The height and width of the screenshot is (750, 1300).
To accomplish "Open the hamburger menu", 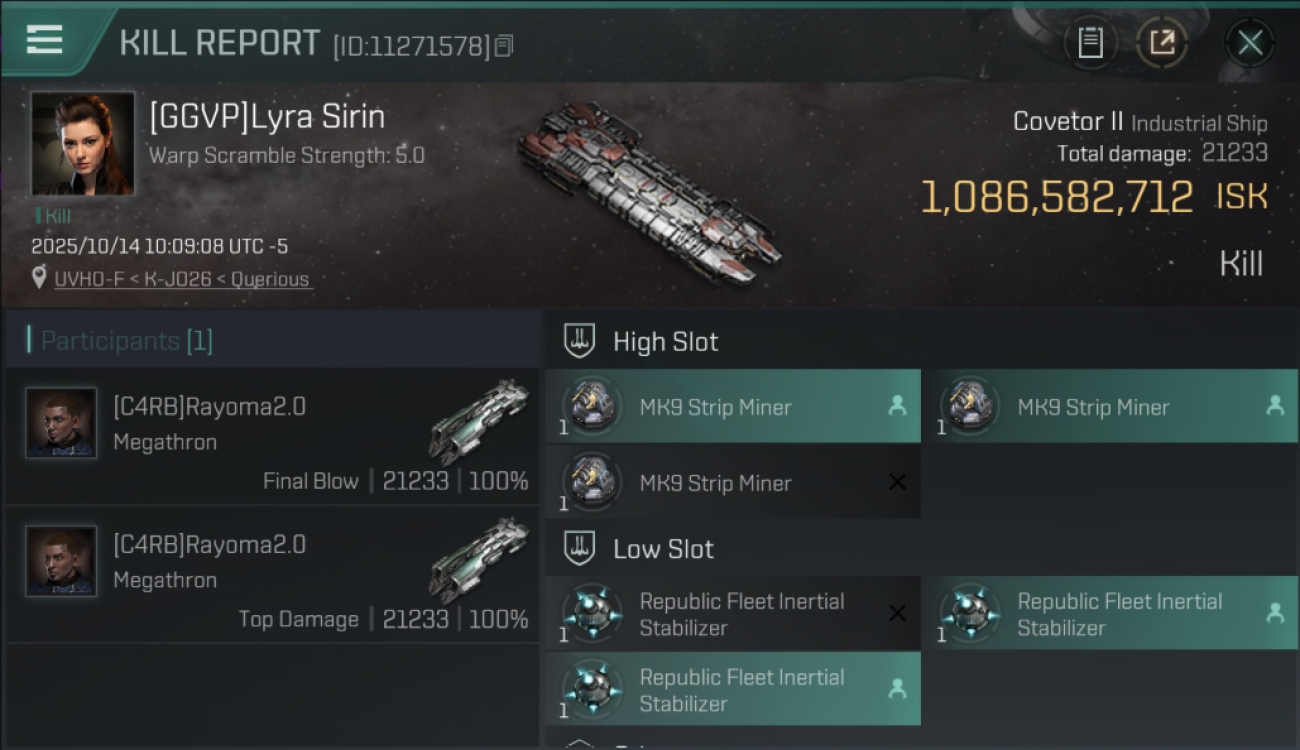I will coord(45,39).
